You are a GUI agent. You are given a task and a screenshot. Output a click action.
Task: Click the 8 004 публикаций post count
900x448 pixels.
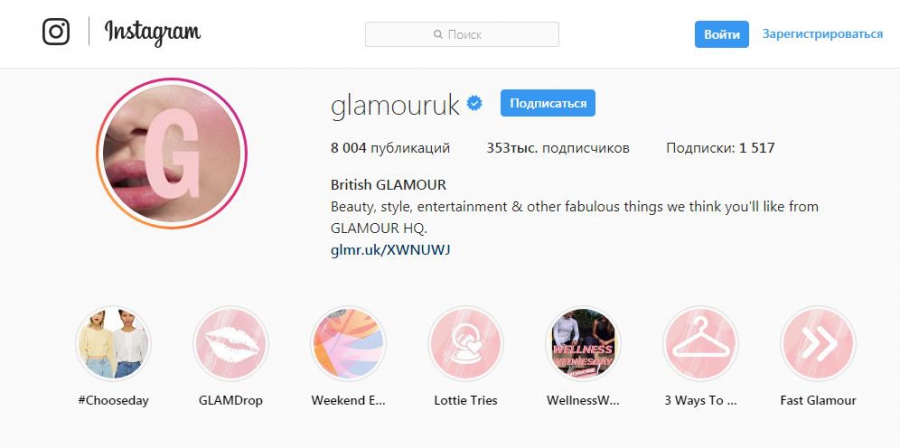[390, 148]
